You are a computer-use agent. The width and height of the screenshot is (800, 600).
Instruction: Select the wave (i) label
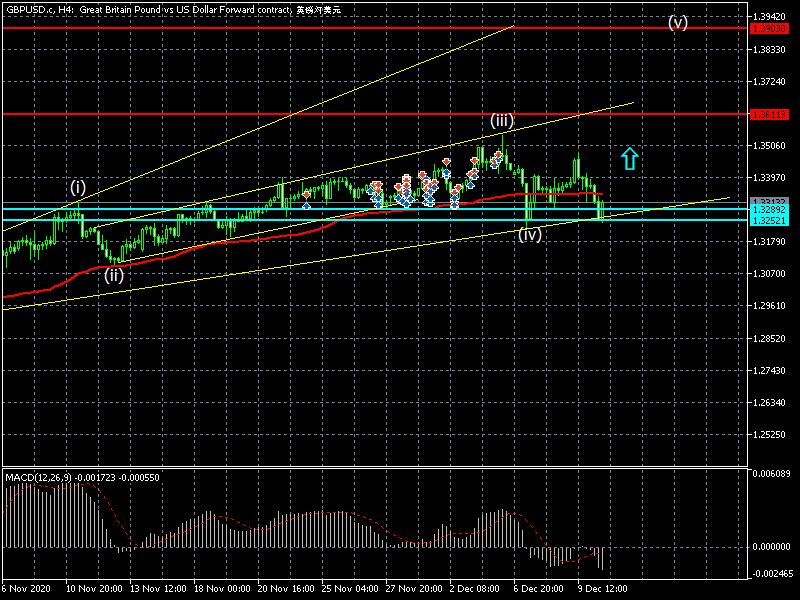point(77,187)
